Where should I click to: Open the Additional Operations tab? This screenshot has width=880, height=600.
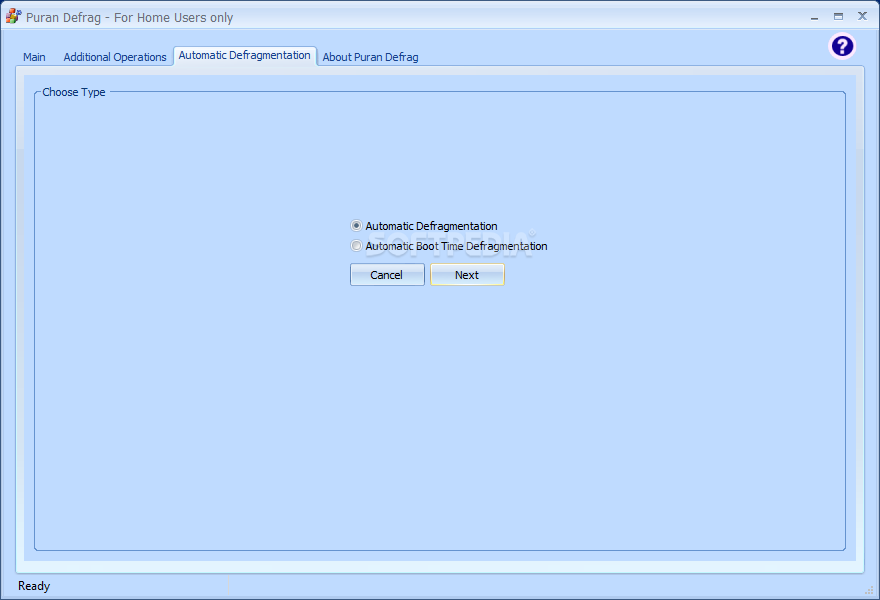[x=115, y=57]
